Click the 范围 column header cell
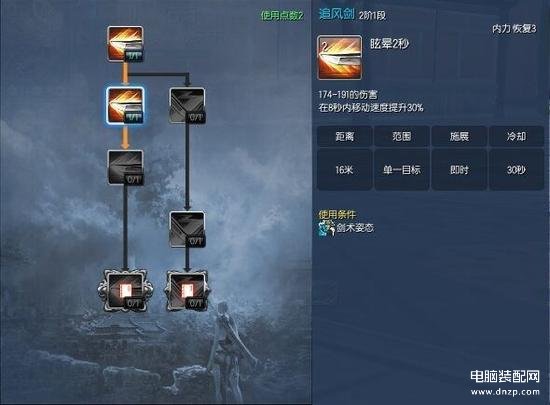This screenshot has height=405, width=550. [x=402, y=136]
